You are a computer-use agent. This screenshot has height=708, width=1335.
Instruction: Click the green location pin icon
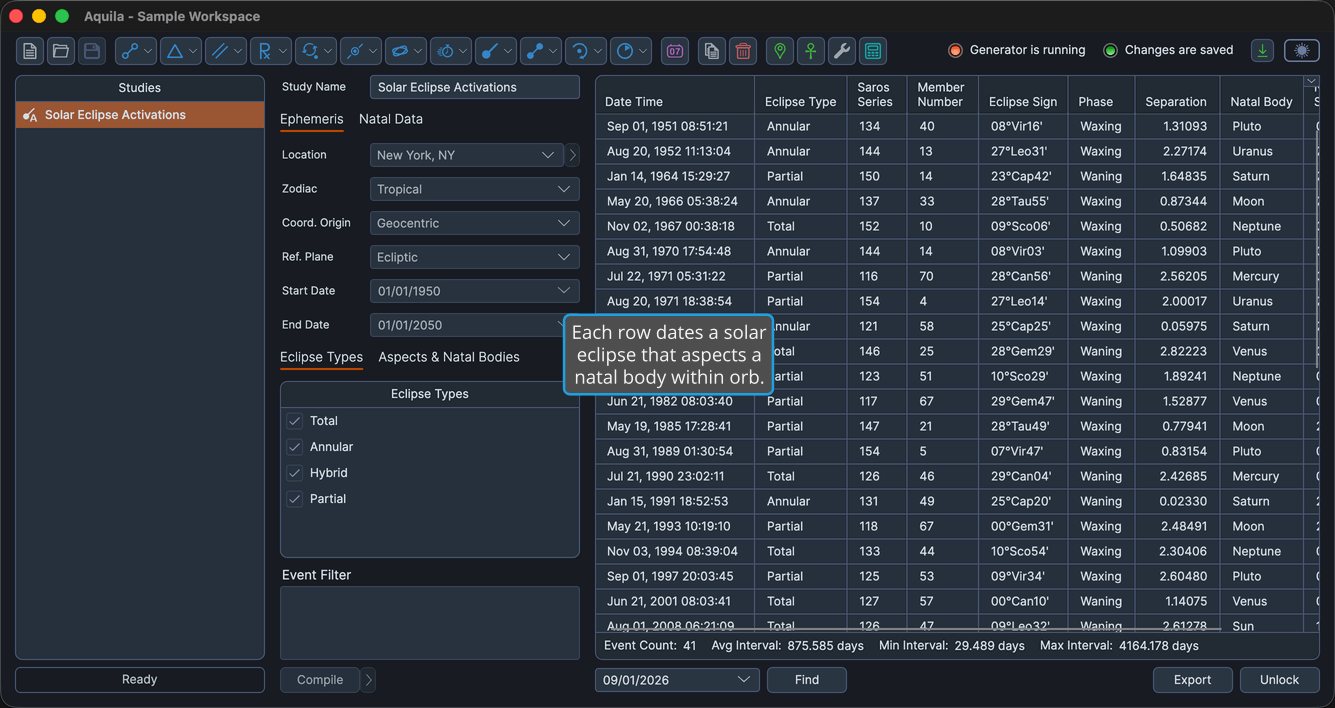(x=780, y=51)
